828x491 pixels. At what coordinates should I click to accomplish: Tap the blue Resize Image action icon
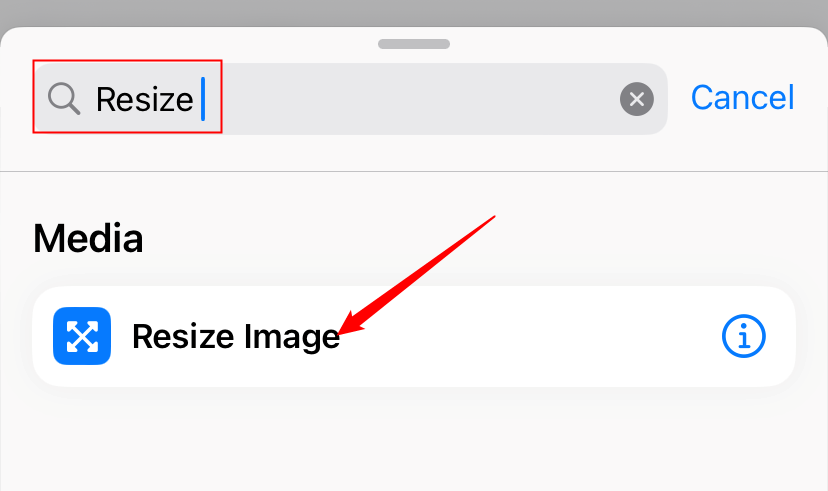point(82,337)
